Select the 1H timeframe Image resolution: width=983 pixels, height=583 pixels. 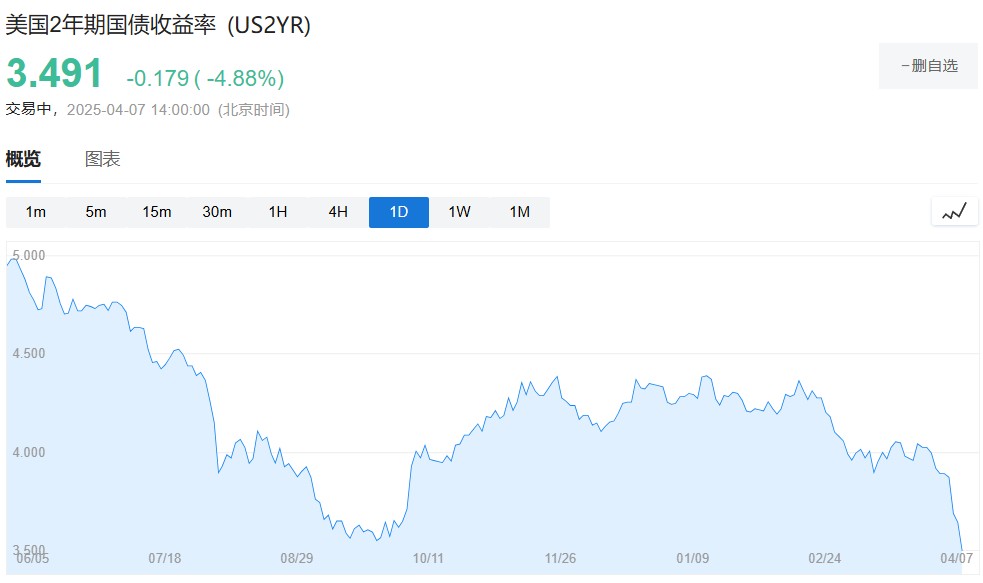pos(278,212)
